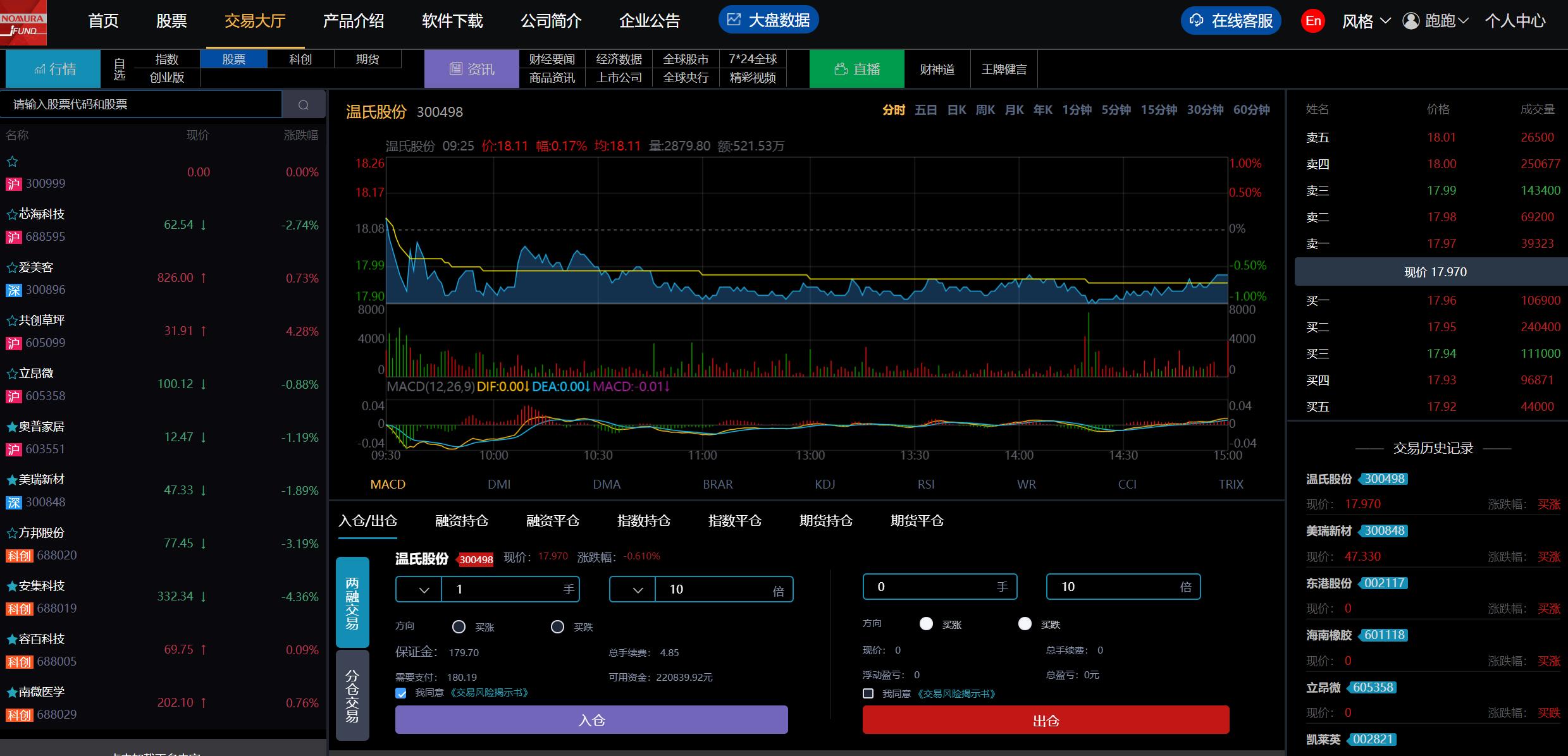
Task: Click the 行情 quotes button
Action: tap(53, 69)
